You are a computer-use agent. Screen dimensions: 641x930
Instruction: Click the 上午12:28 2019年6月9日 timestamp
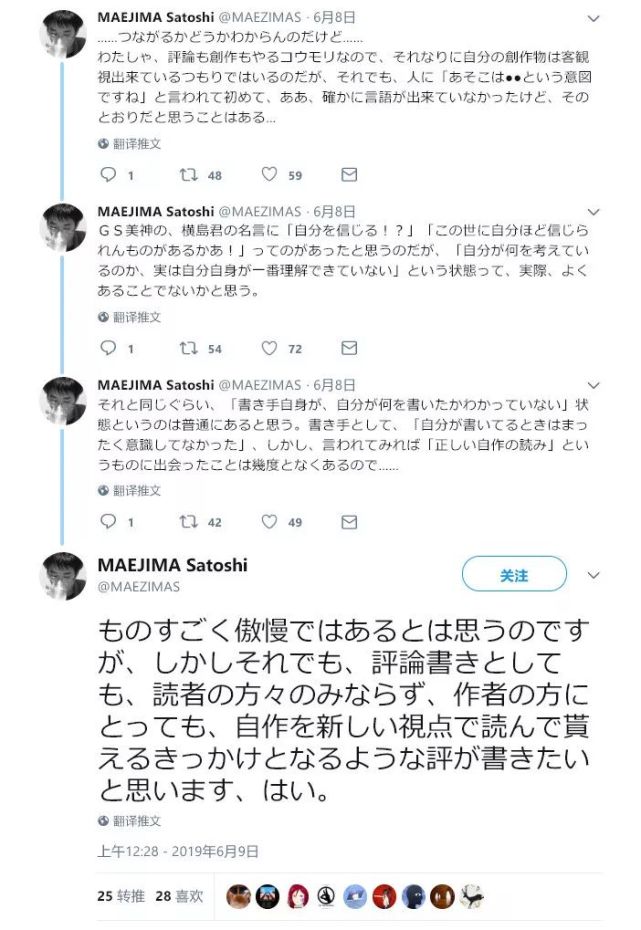pyautogui.click(x=178, y=851)
